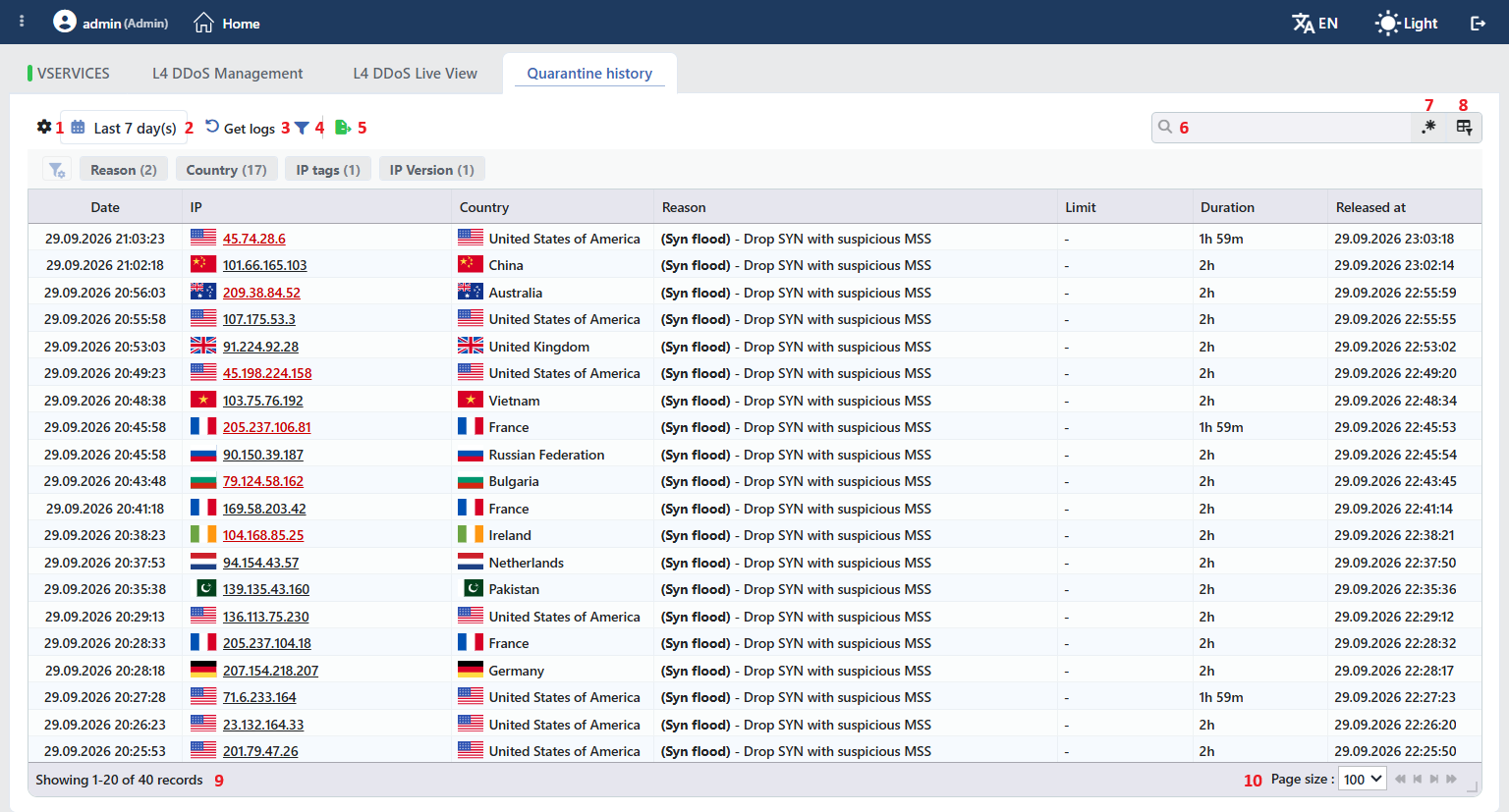Open IP link 45.74.28.6
This screenshot has height=812, width=1509.
coord(254,239)
